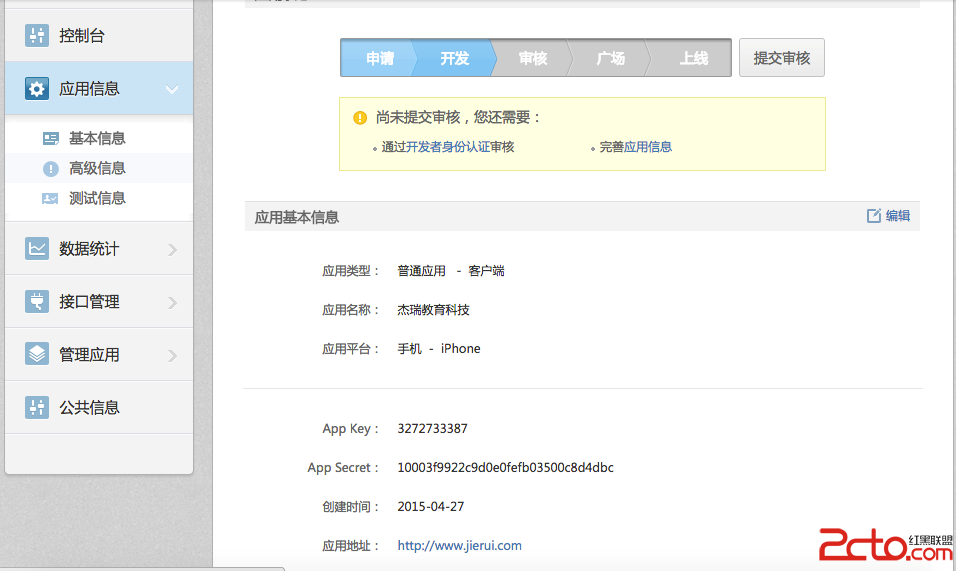The image size is (956, 571).
Task: Select the 审核 progress step
Action: pos(533,59)
